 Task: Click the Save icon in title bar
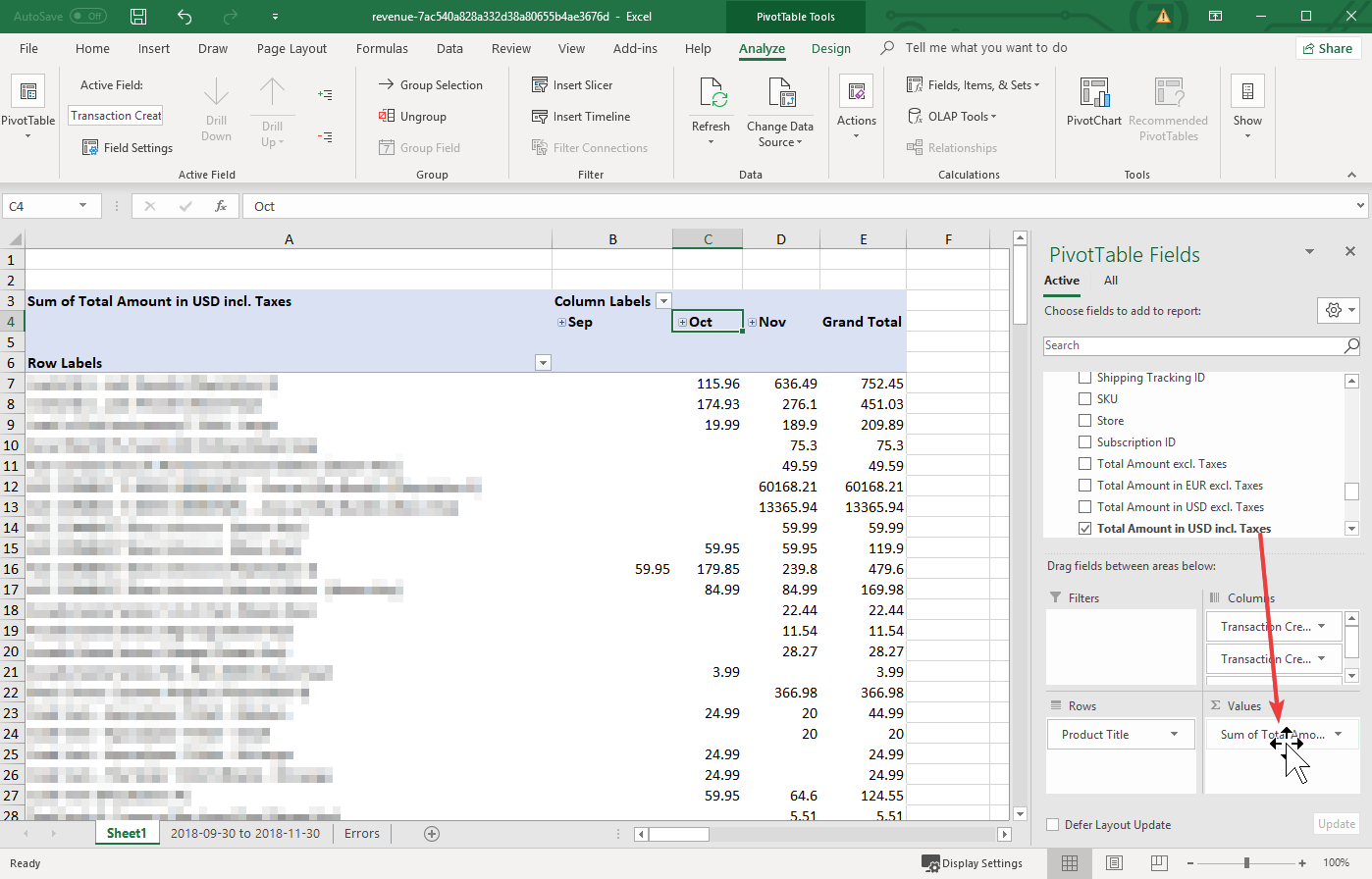point(138,17)
